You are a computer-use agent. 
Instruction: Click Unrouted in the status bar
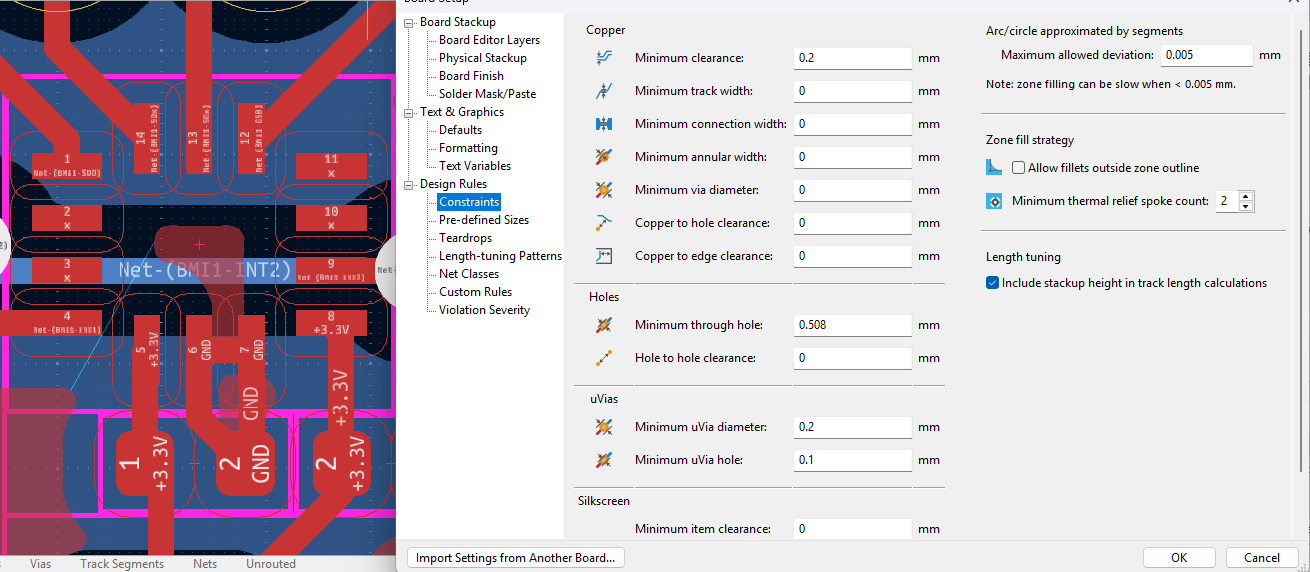click(271, 564)
